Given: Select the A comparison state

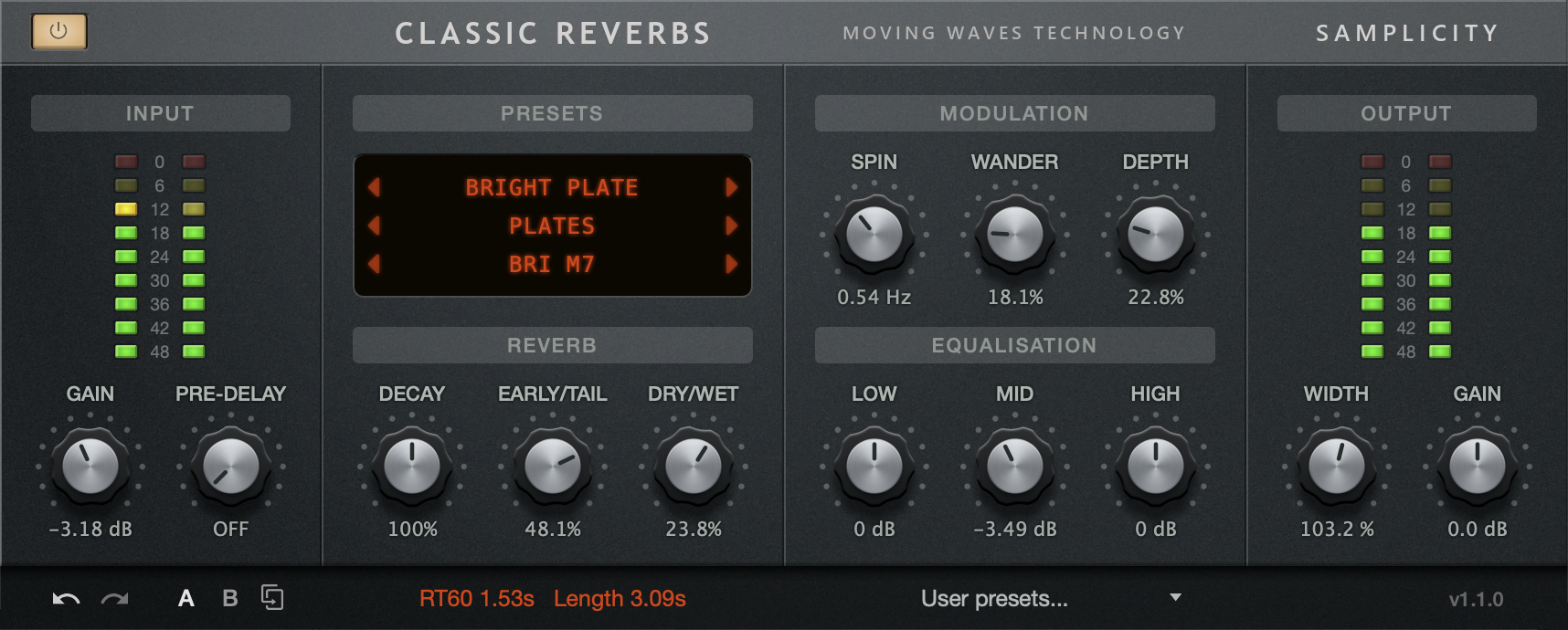Looking at the screenshot, I should tap(186, 598).
